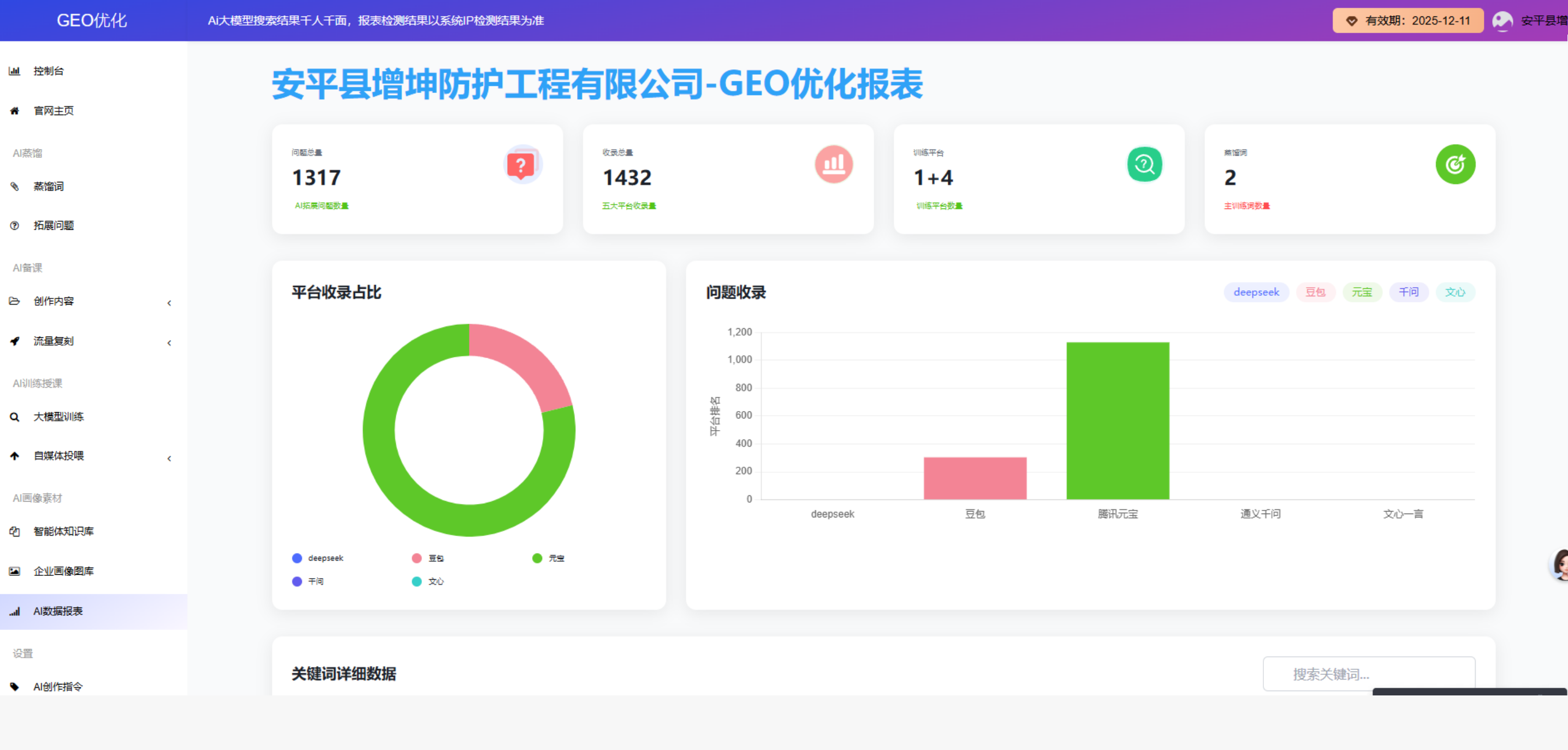Screen dimensions: 1568x750
Task: Open the AI创作指令 menu item
Action: [x=58, y=686]
